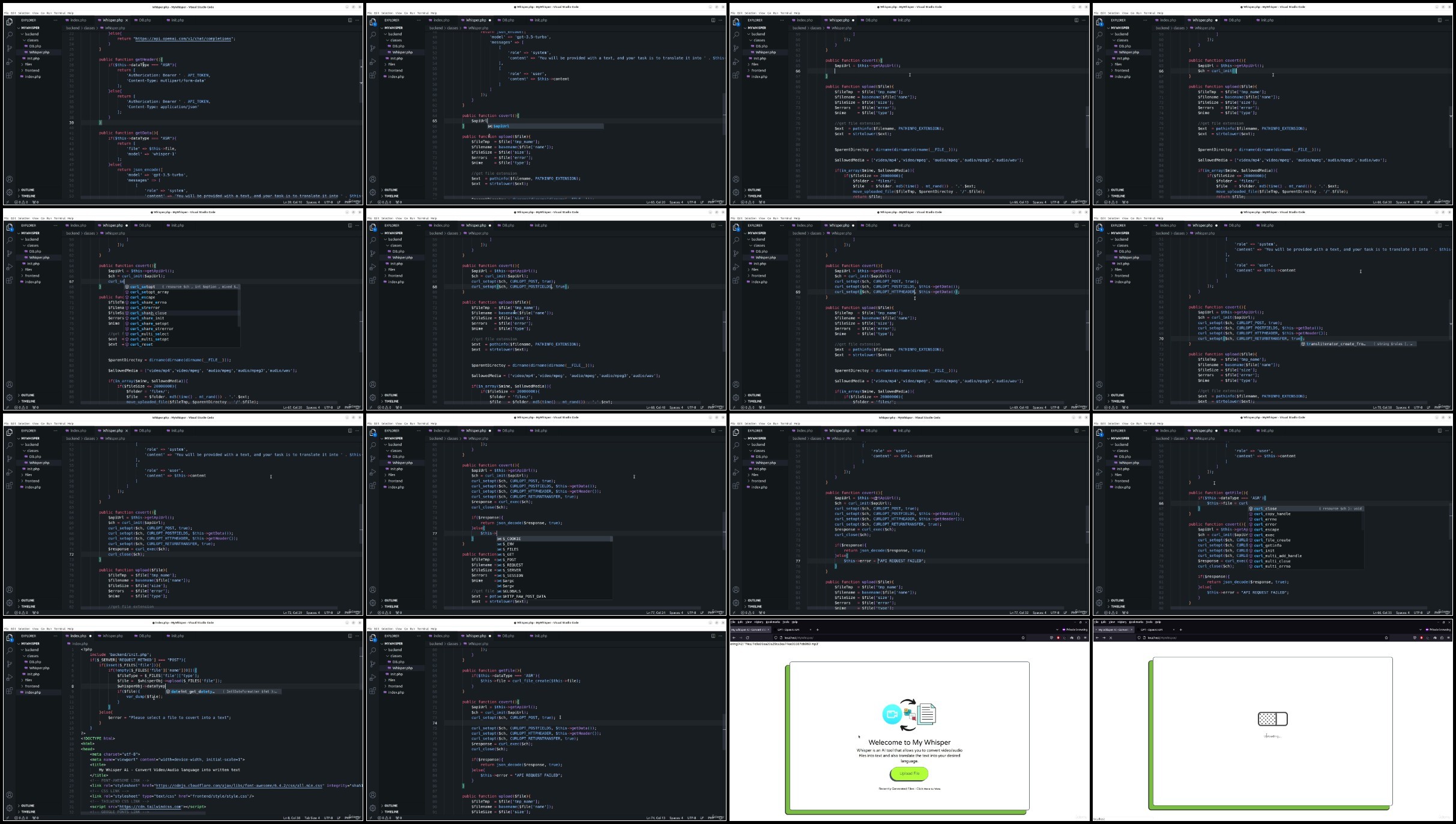Click "Tab Size: 4" in status bar

coord(312,817)
